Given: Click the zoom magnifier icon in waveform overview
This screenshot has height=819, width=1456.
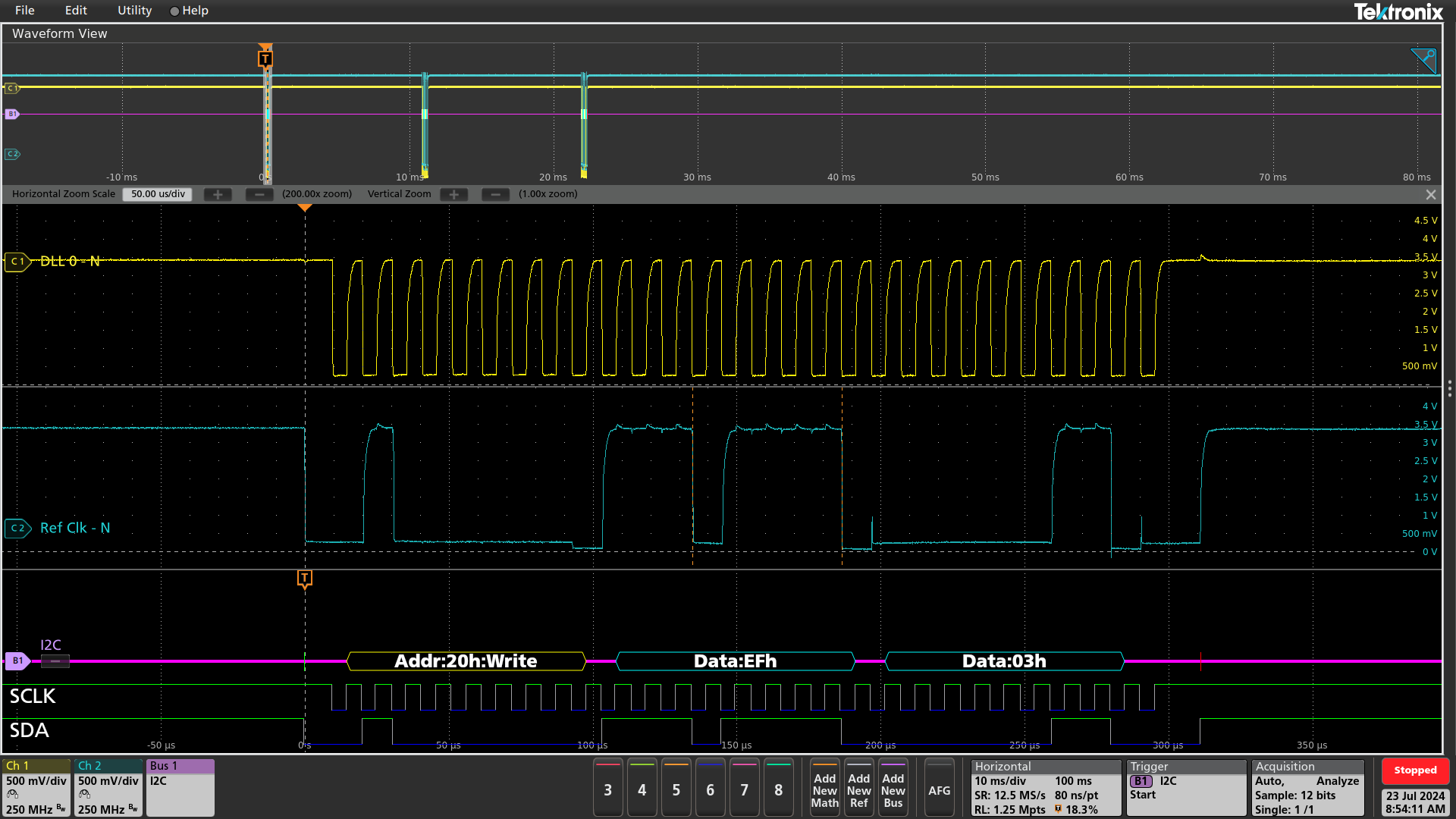Looking at the screenshot, I should [1423, 61].
